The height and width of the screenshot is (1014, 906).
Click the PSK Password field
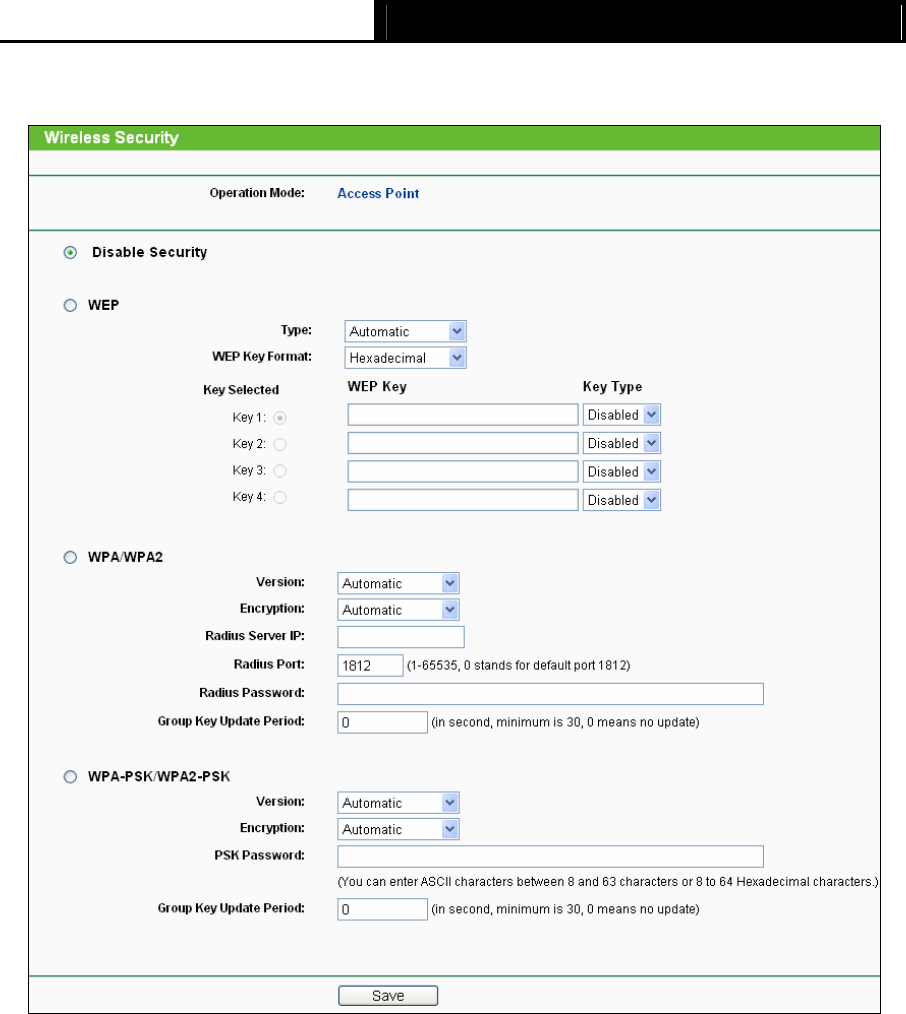550,856
